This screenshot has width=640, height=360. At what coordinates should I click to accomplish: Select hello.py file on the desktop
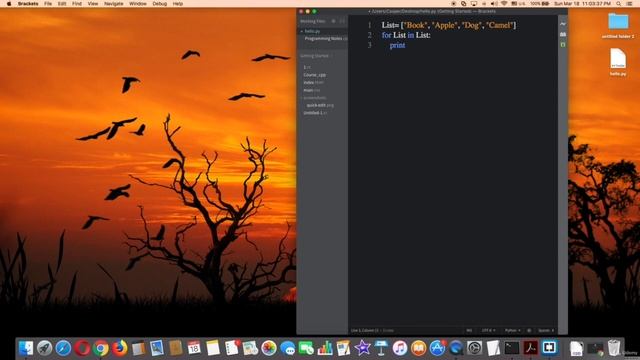(618, 62)
